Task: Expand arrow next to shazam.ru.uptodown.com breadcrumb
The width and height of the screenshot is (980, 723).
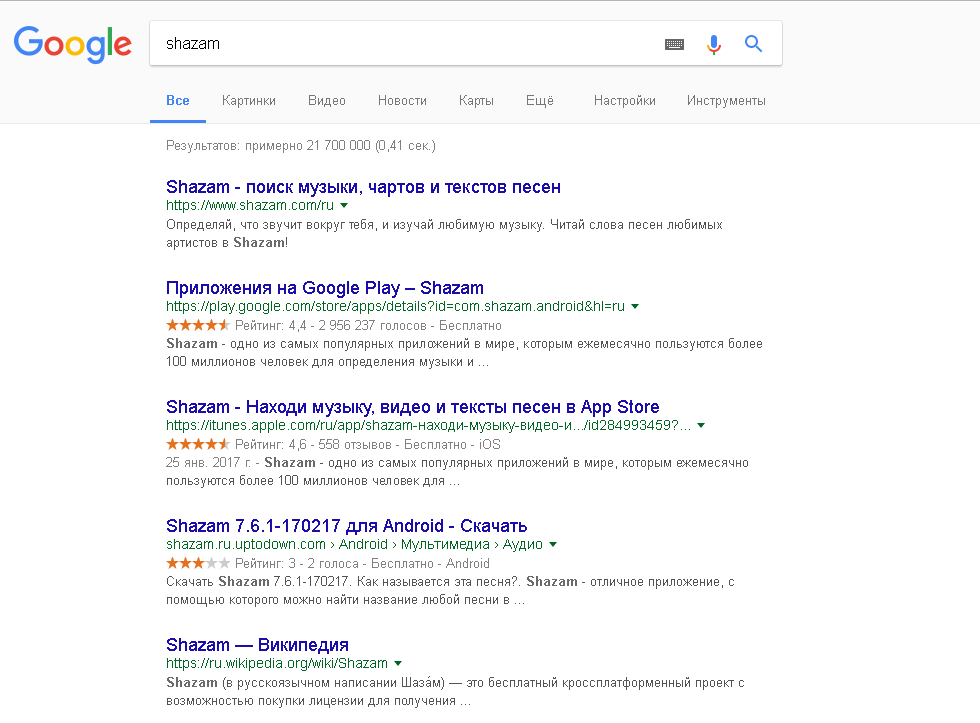Action: tap(552, 544)
